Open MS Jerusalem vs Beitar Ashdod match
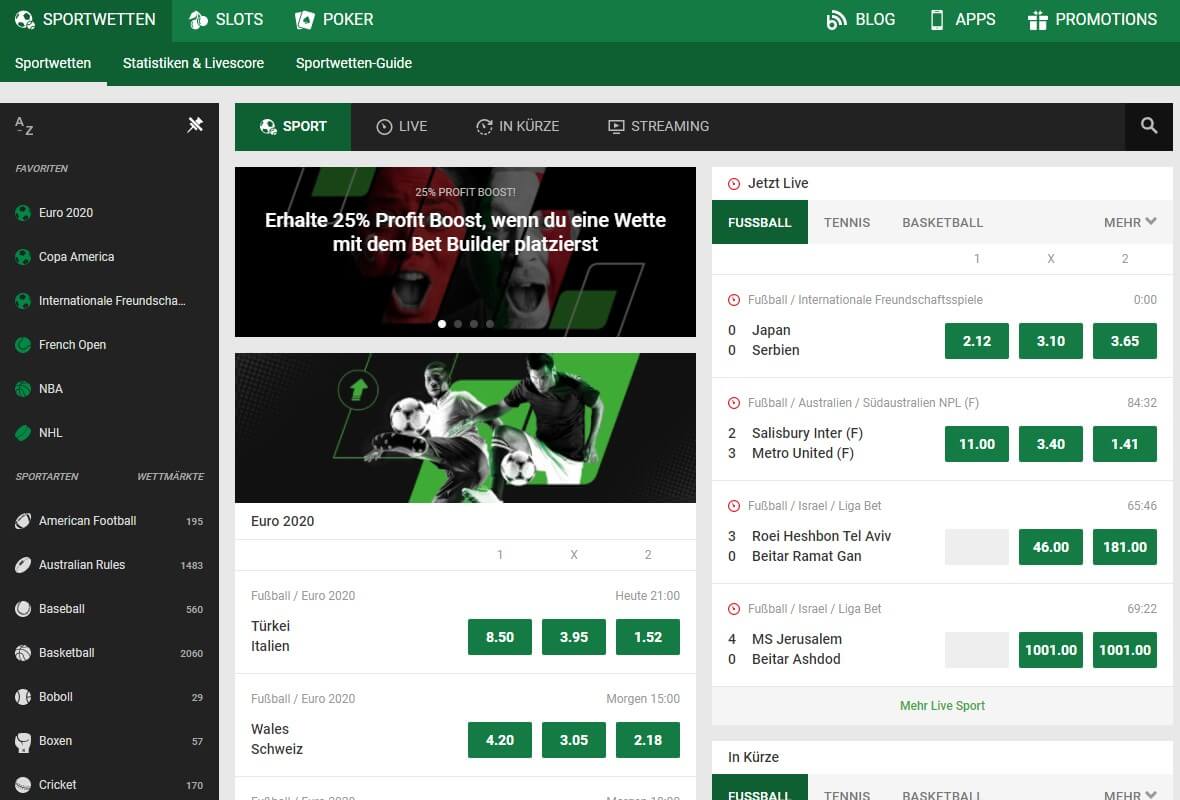This screenshot has width=1180, height=800. pos(796,649)
